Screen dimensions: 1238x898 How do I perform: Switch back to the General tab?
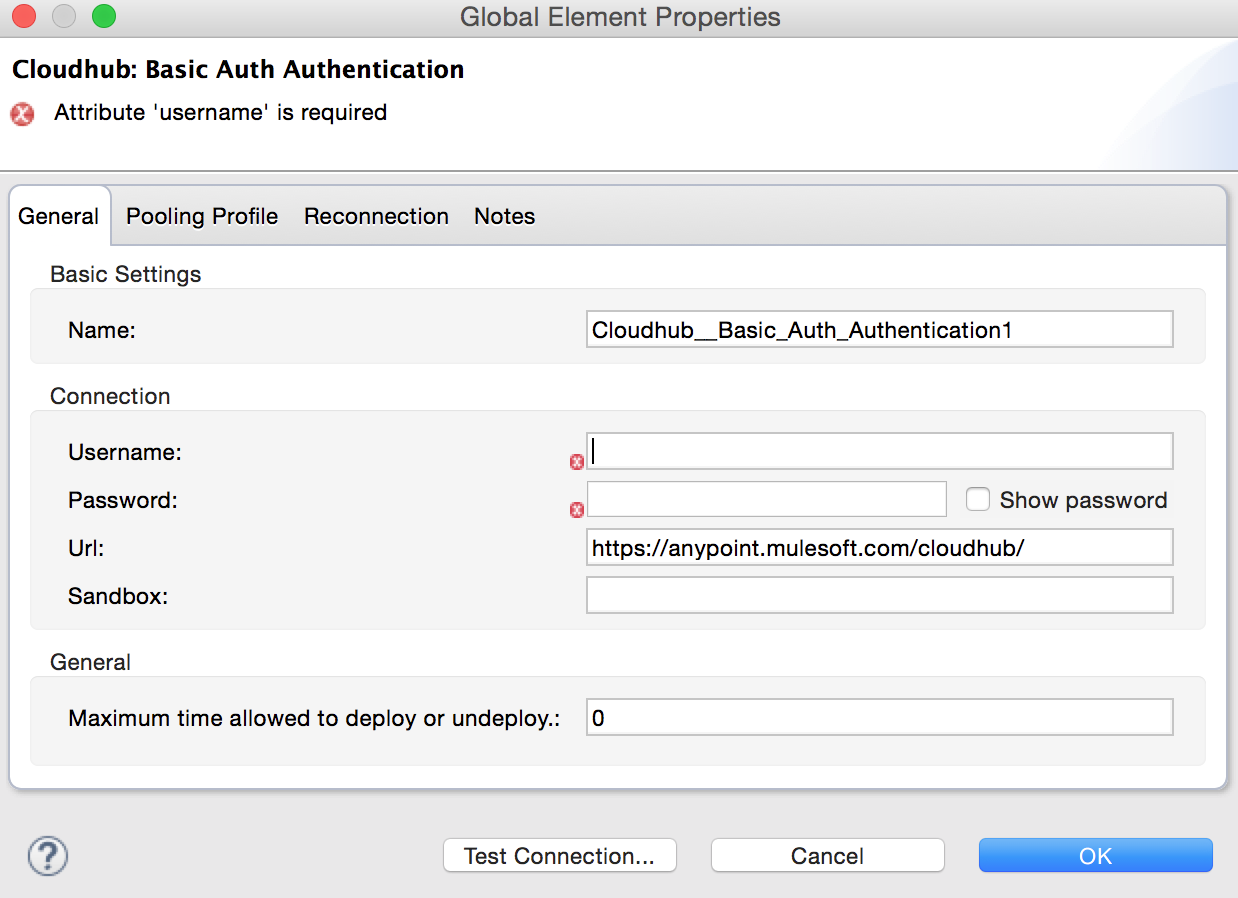click(x=59, y=216)
